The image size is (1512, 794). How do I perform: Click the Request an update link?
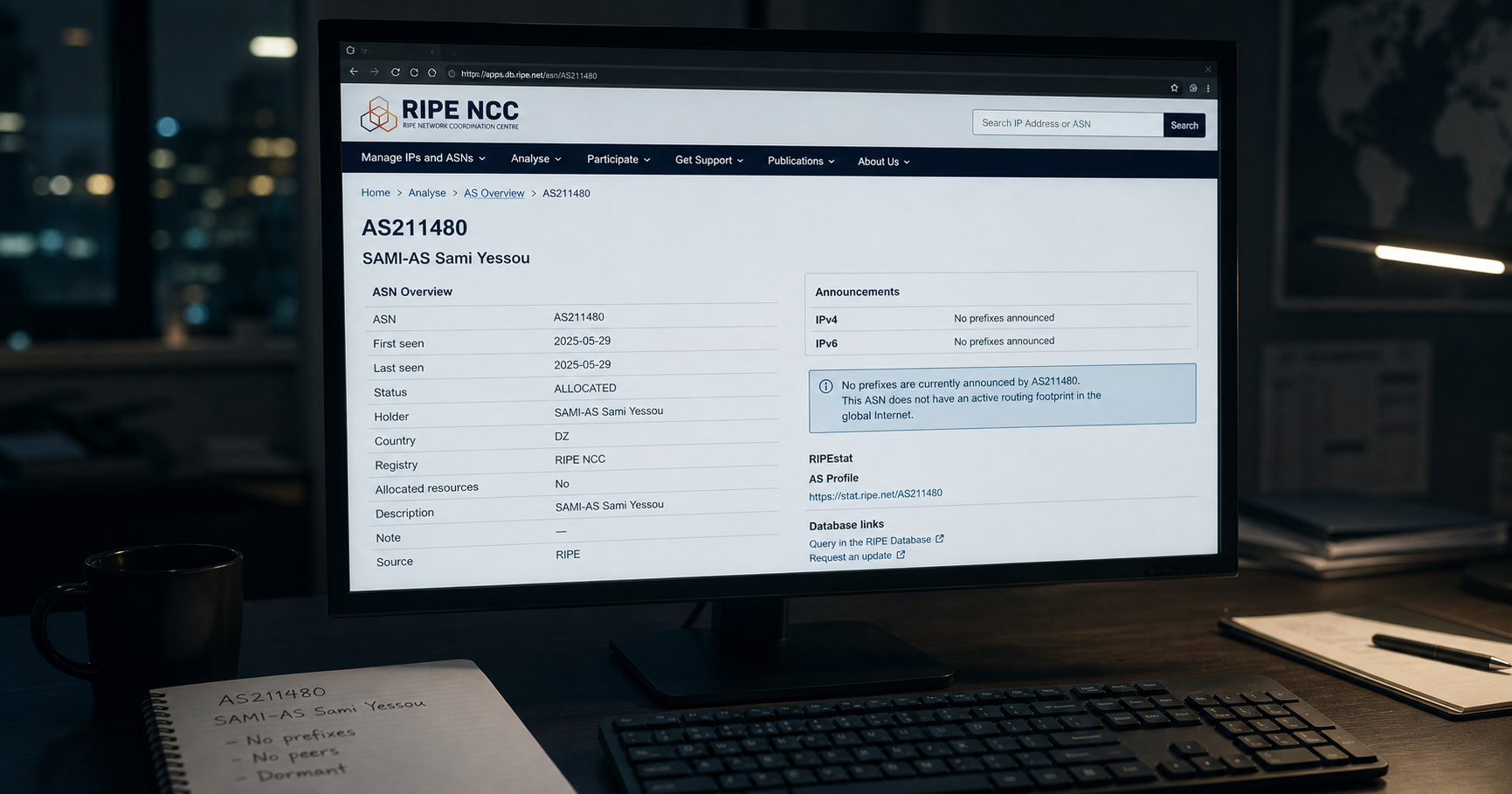click(x=851, y=556)
